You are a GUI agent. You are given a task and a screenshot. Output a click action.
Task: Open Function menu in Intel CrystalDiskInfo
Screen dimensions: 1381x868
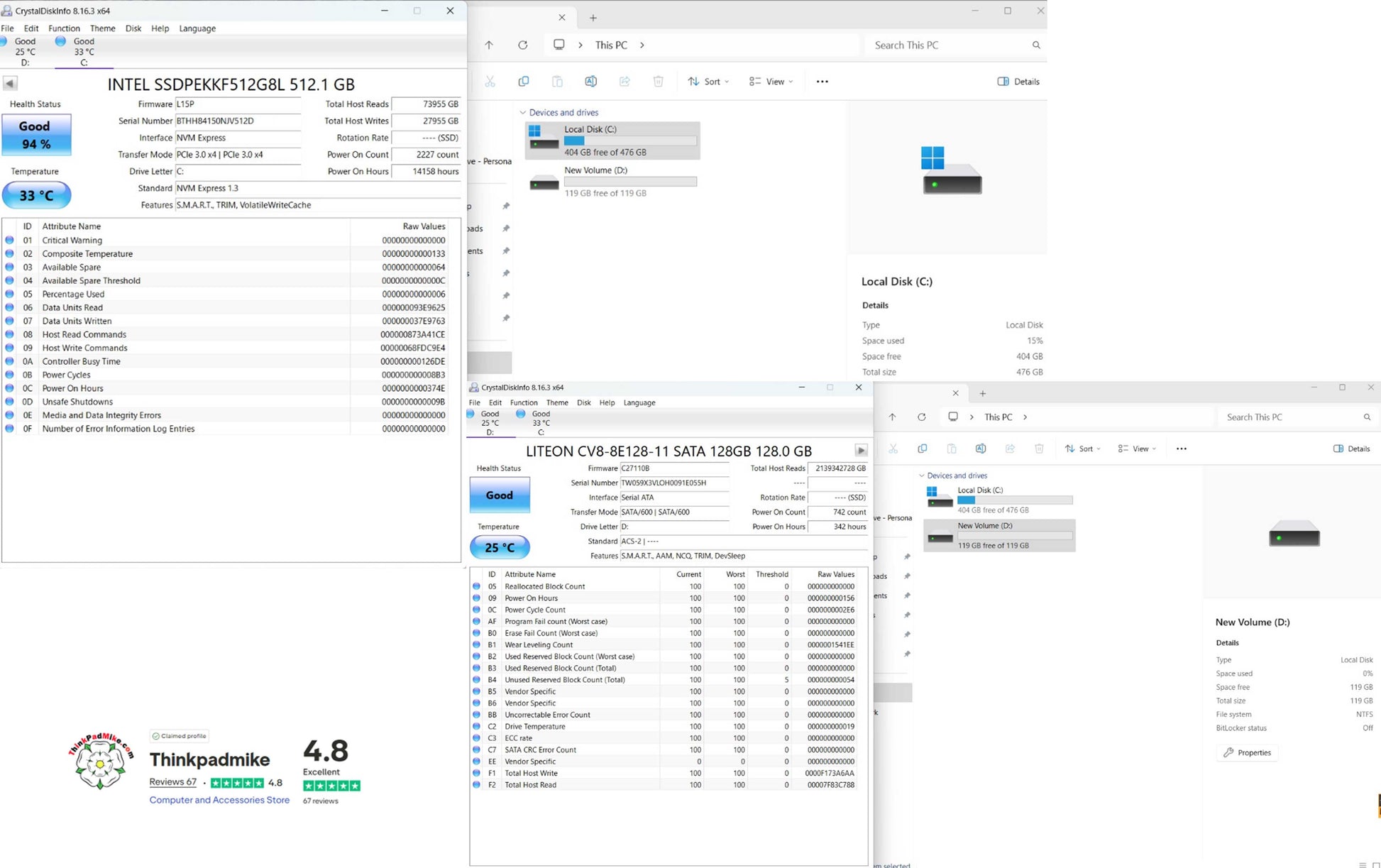64,28
